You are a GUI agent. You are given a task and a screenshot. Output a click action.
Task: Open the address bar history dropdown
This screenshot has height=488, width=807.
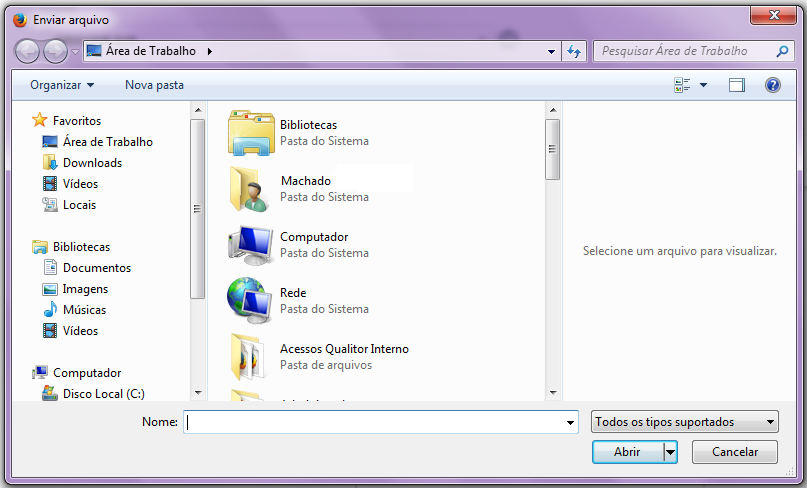point(551,51)
